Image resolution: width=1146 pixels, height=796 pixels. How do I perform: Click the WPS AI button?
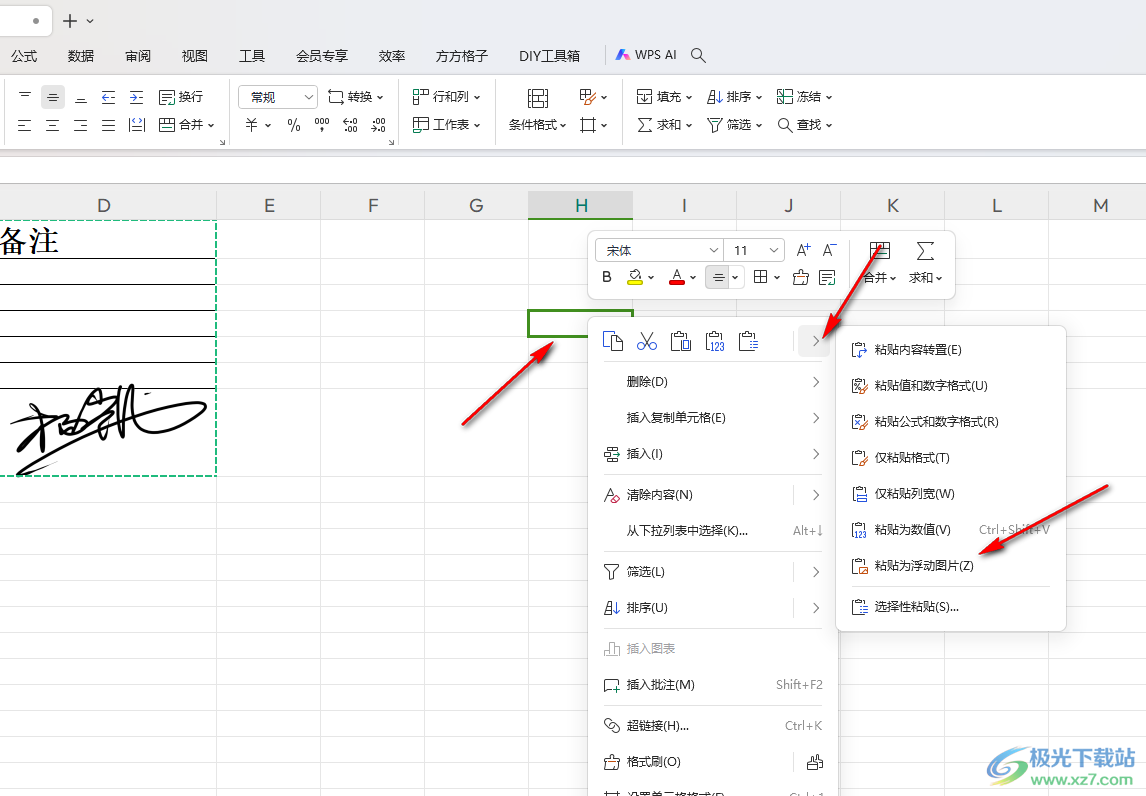pyautogui.click(x=646, y=55)
